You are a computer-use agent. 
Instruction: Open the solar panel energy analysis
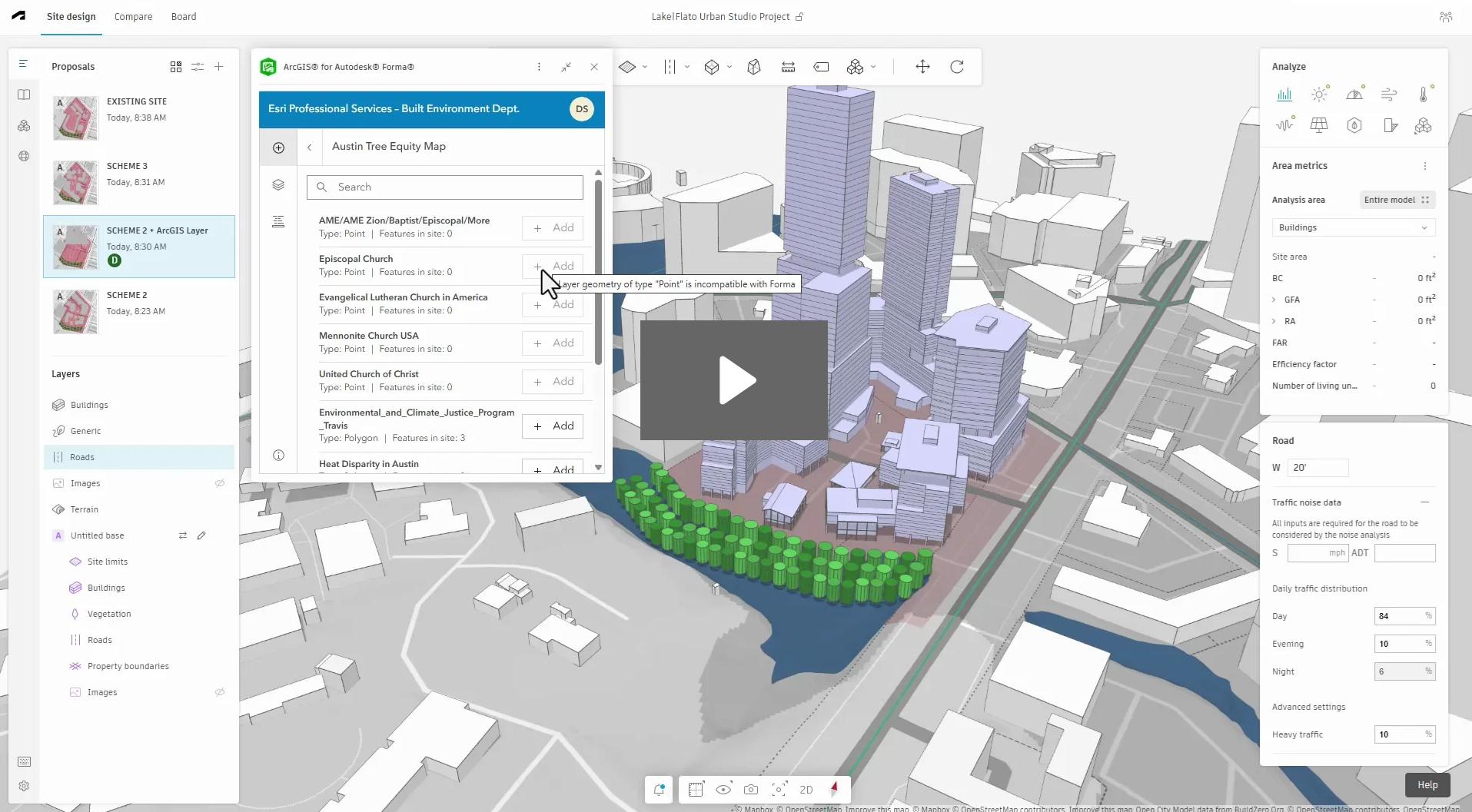click(1319, 124)
